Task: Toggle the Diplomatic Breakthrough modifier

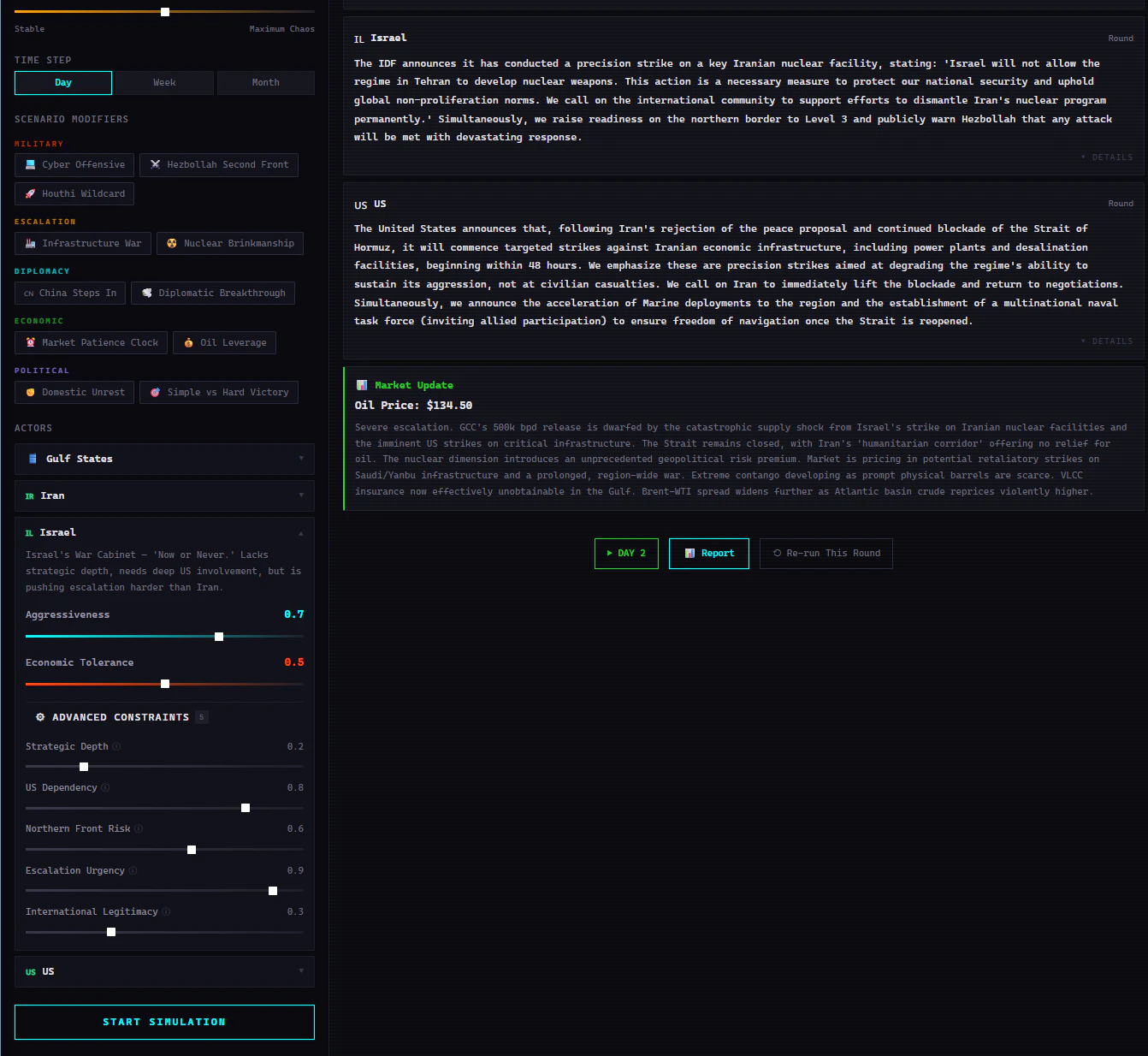Action: pos(214,294)
